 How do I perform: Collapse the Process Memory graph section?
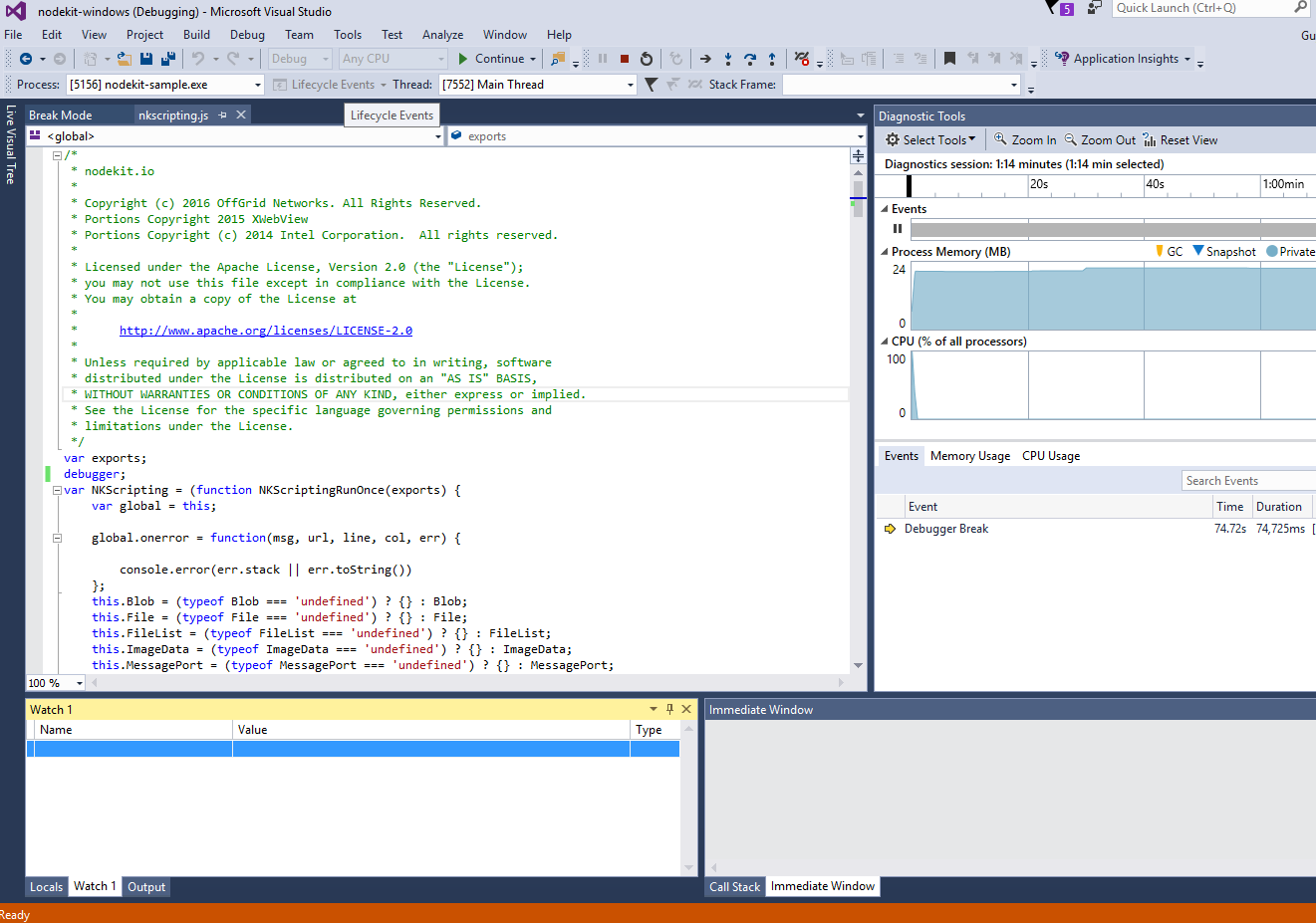(885, 252)
